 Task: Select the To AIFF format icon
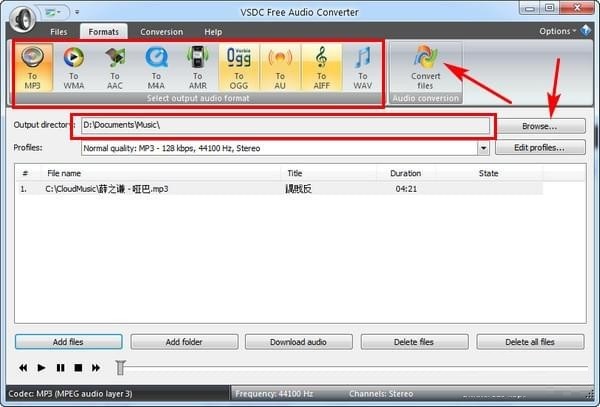click(x=321, y=67)
